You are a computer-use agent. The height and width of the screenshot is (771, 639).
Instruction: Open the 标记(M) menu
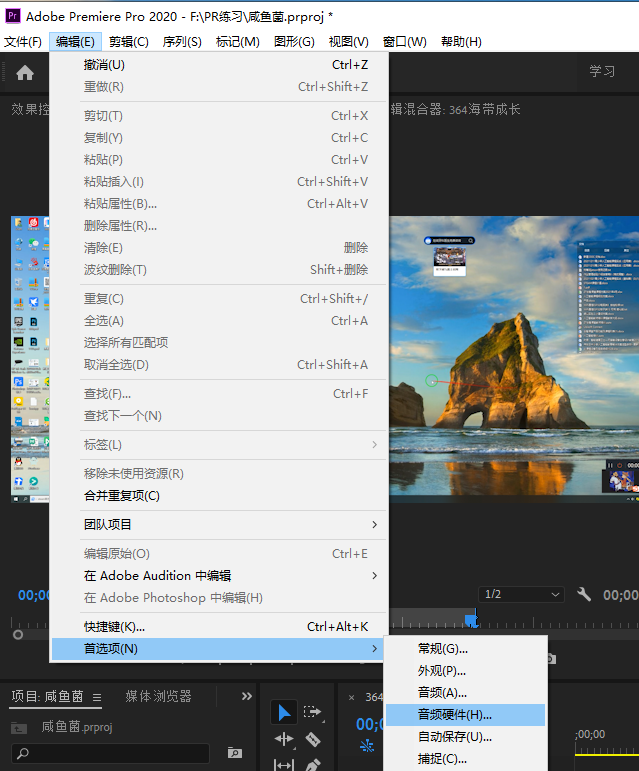pos(237,42)
